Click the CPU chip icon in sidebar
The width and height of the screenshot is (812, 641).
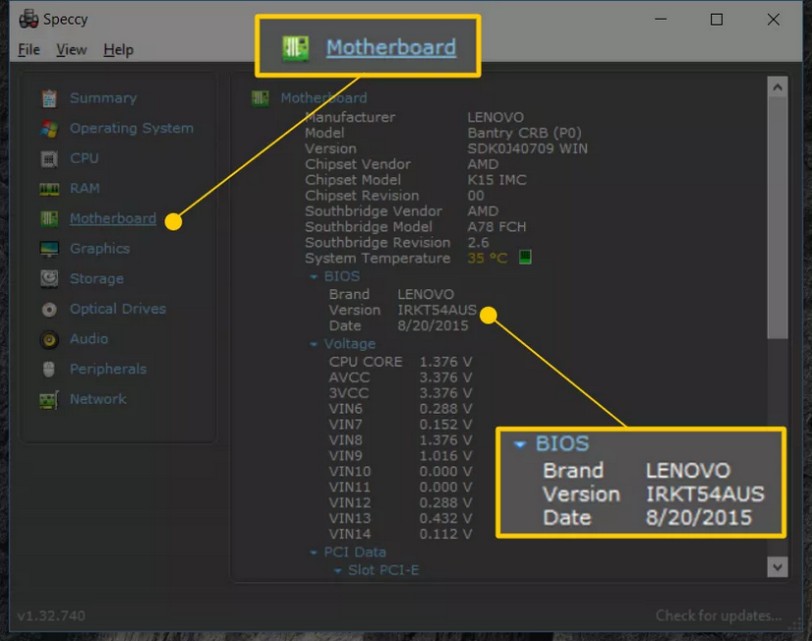pyautogui.click(x=49, y=158)
